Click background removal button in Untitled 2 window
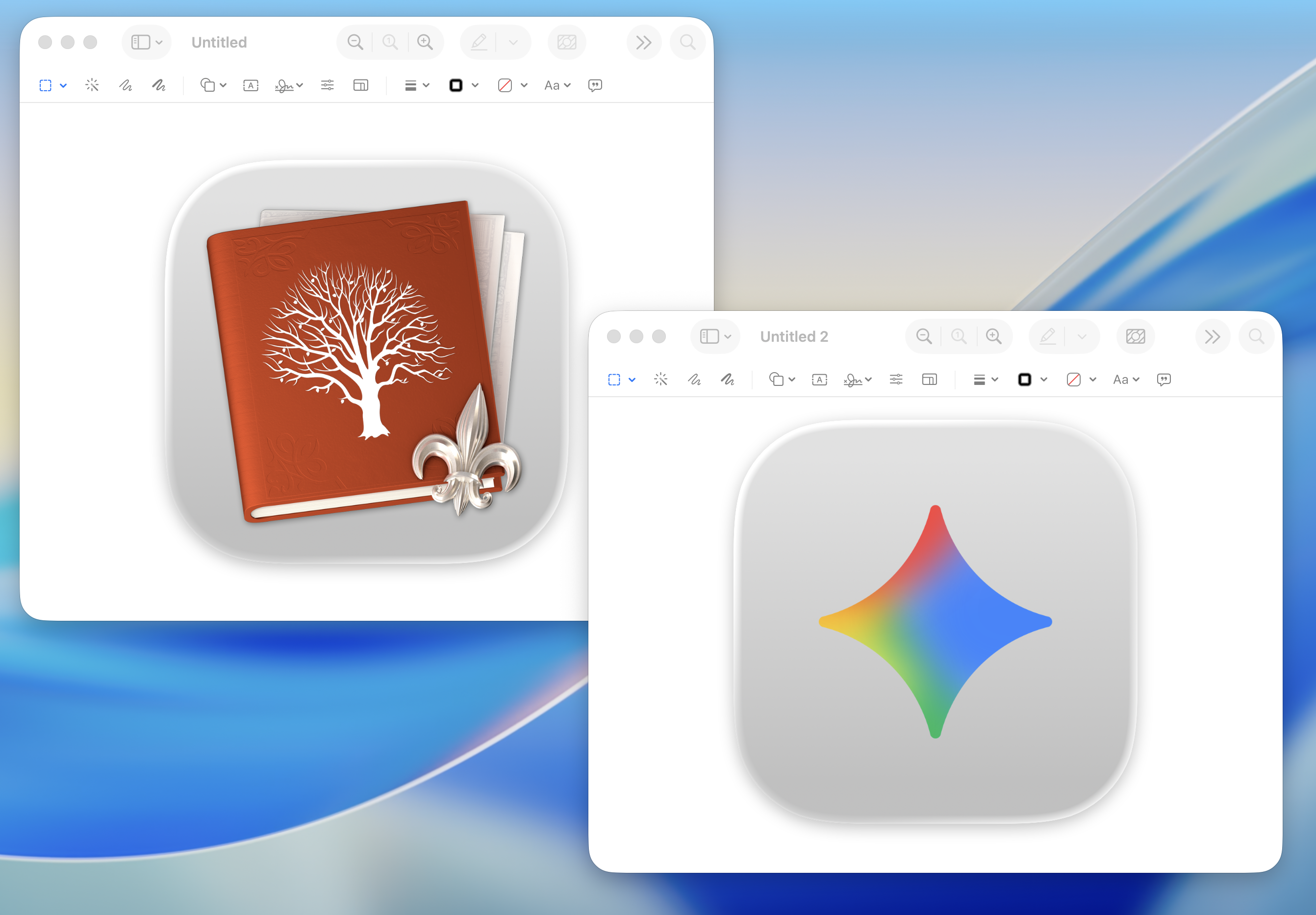 [x=1136, y=336]
